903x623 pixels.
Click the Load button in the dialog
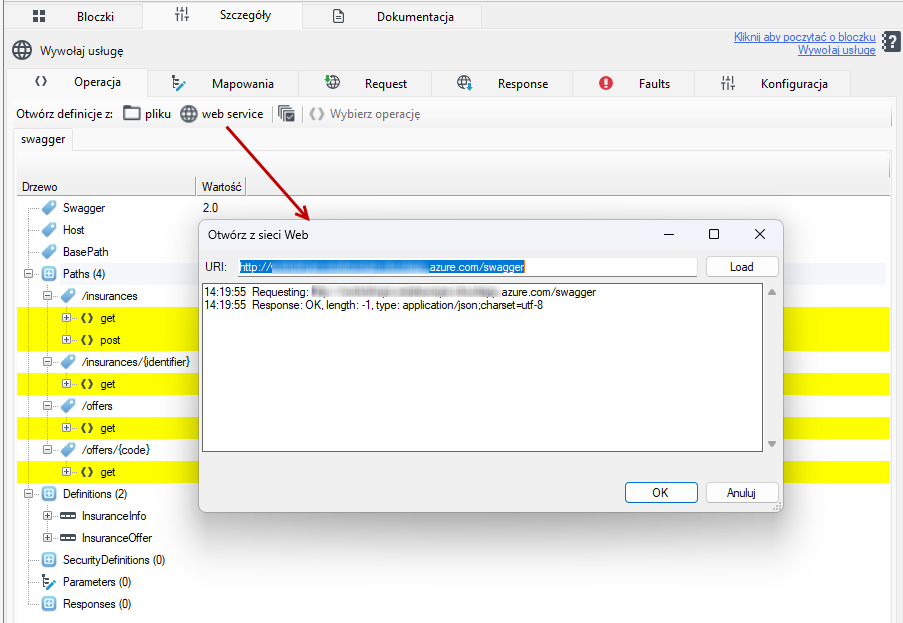coord(742,267)
